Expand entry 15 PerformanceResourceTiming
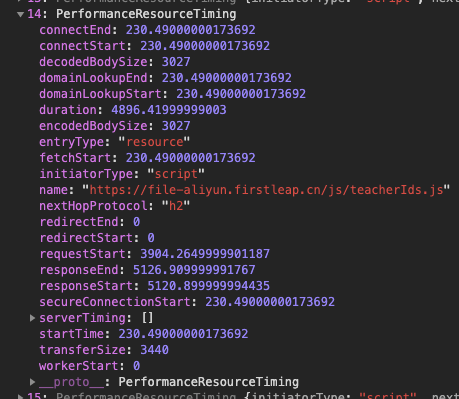The height and width of the screenshot is (399, 459). pos(20,396)
